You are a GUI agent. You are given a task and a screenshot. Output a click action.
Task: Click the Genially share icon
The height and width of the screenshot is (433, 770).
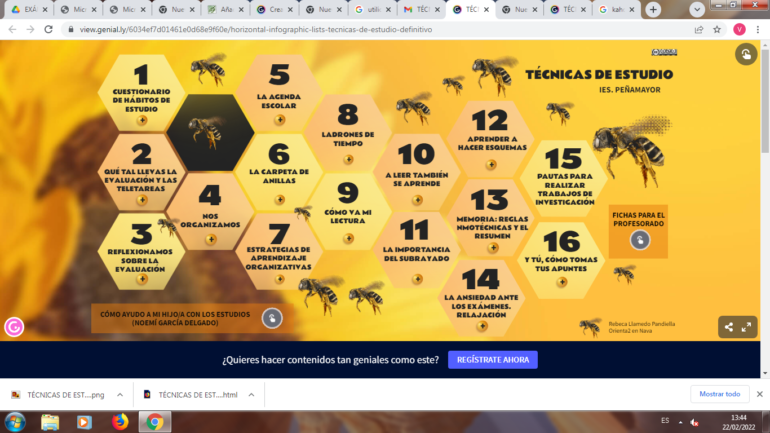pyautogui.click(x=729, y=327)
